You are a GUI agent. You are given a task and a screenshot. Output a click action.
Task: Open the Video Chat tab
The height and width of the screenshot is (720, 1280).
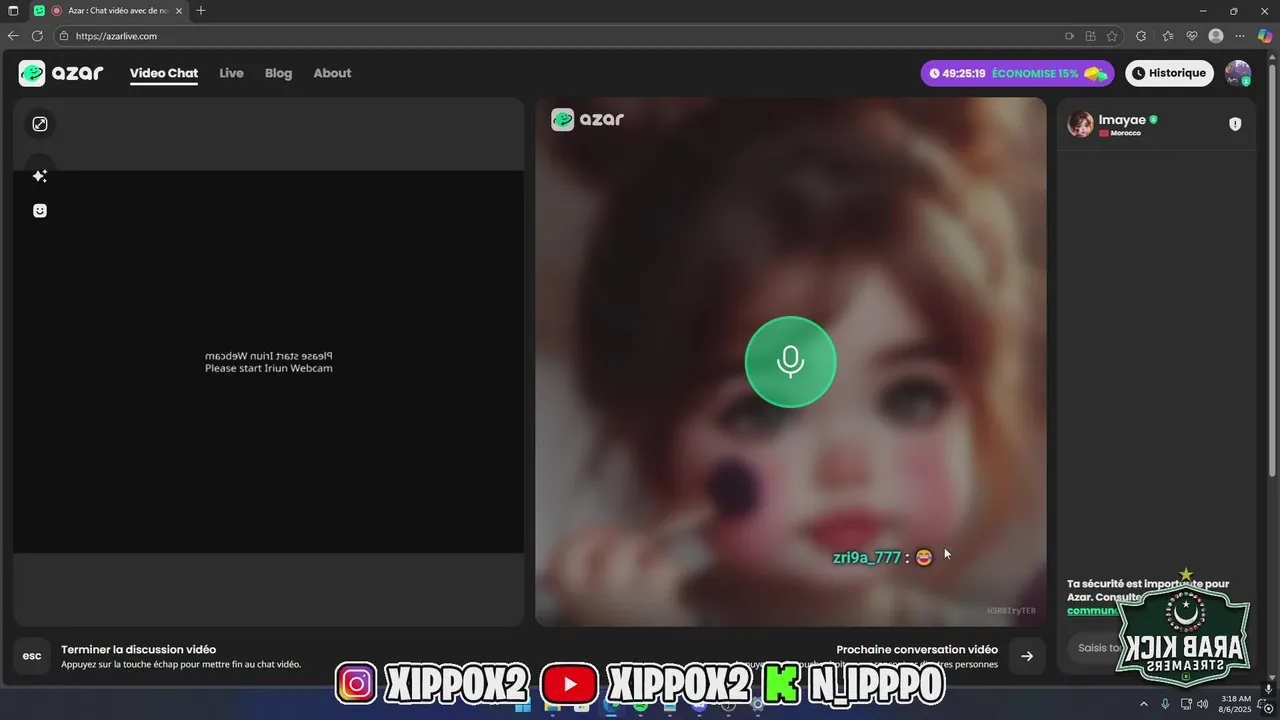(x=164, y=73)
